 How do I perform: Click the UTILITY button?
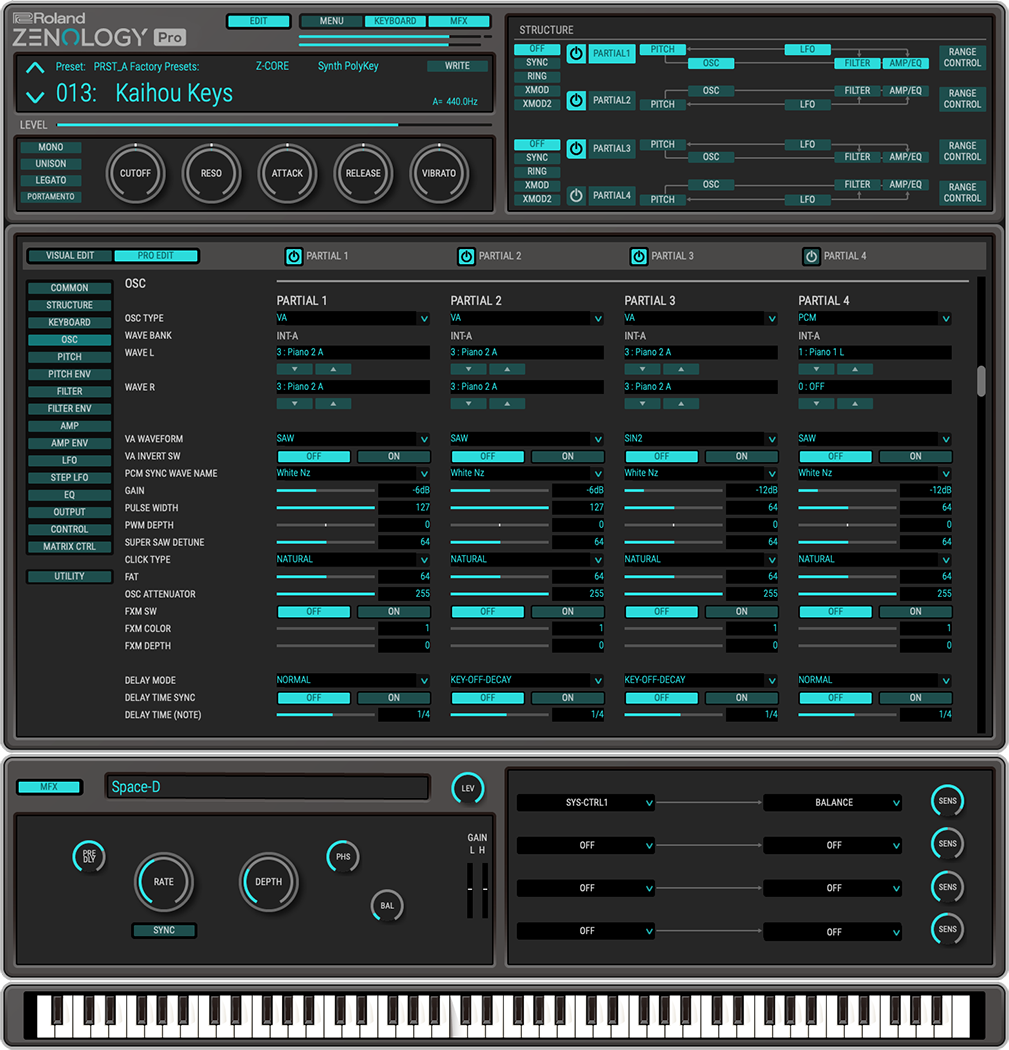pos(70,577)
